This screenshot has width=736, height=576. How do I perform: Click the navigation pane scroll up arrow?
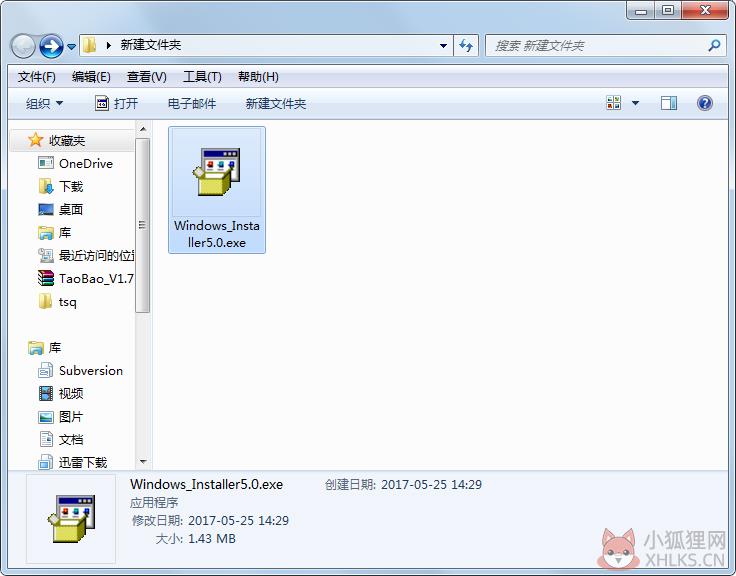pos(143,129)
